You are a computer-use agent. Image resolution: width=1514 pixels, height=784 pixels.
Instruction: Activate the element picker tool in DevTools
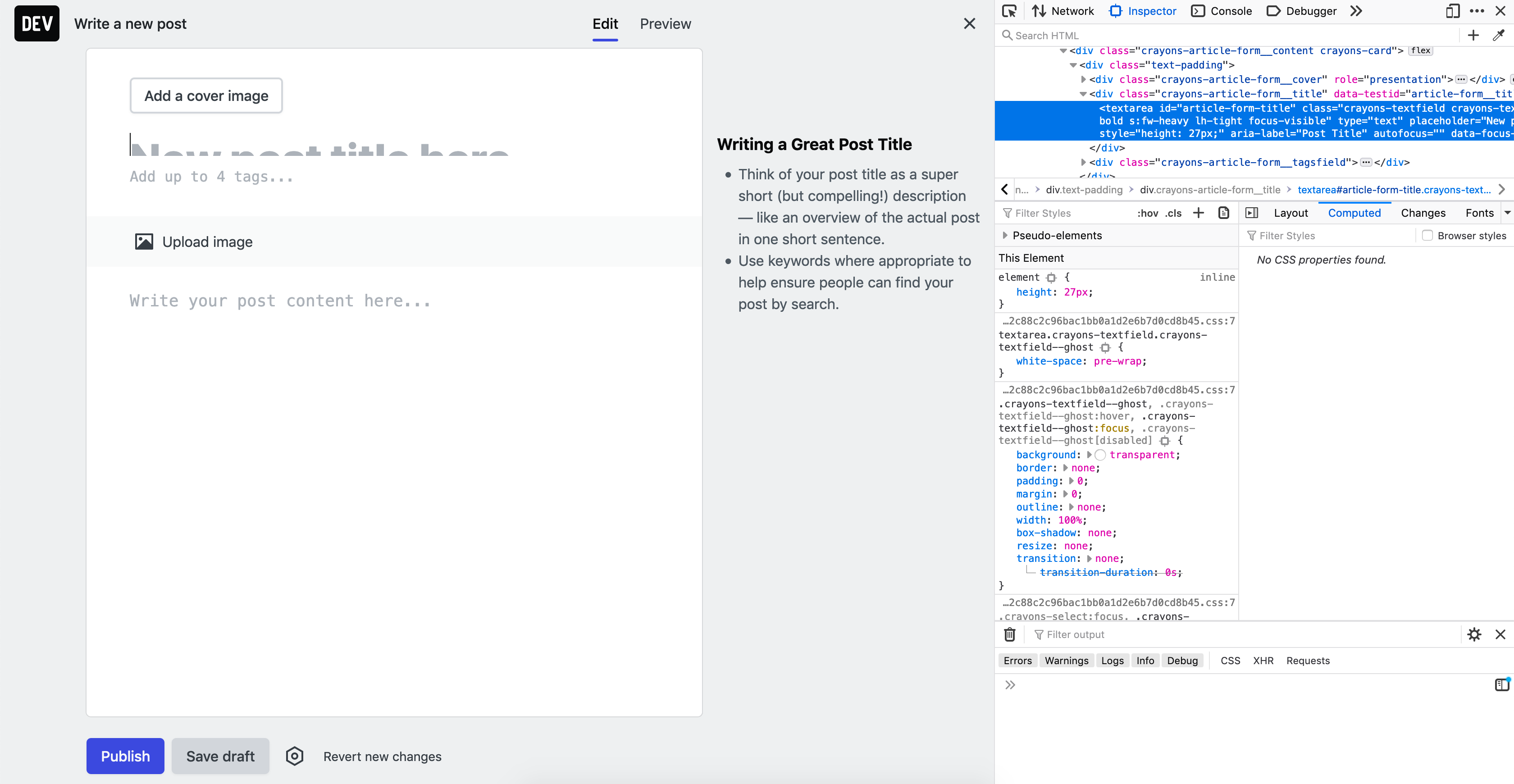point(1010,10)
